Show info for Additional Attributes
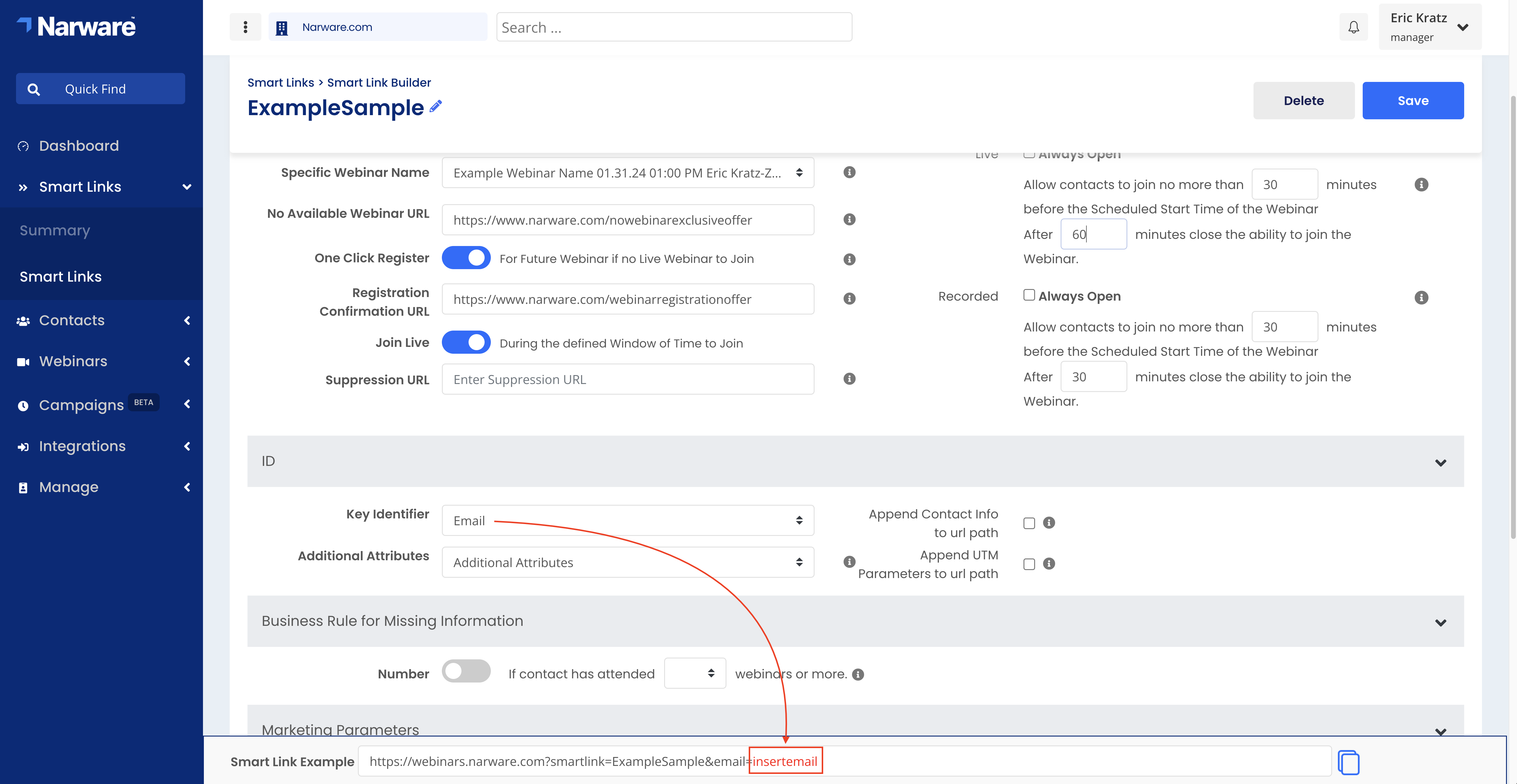 point(849,561)
